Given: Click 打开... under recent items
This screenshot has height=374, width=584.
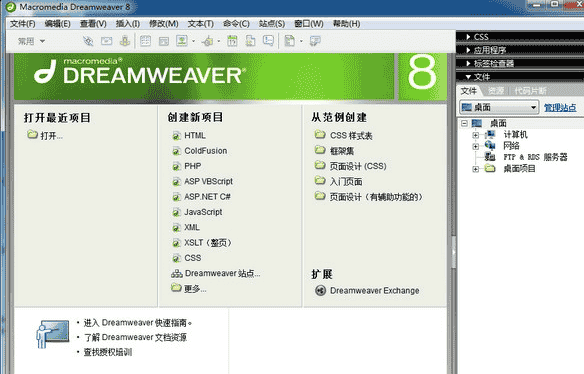Looking at the screenshot, I should point(51,136).
